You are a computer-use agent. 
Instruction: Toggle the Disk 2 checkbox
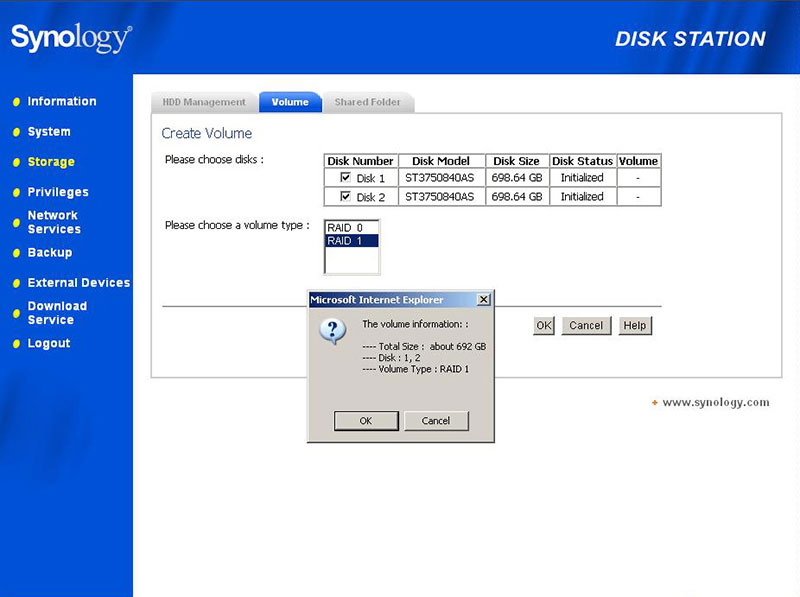345,196
